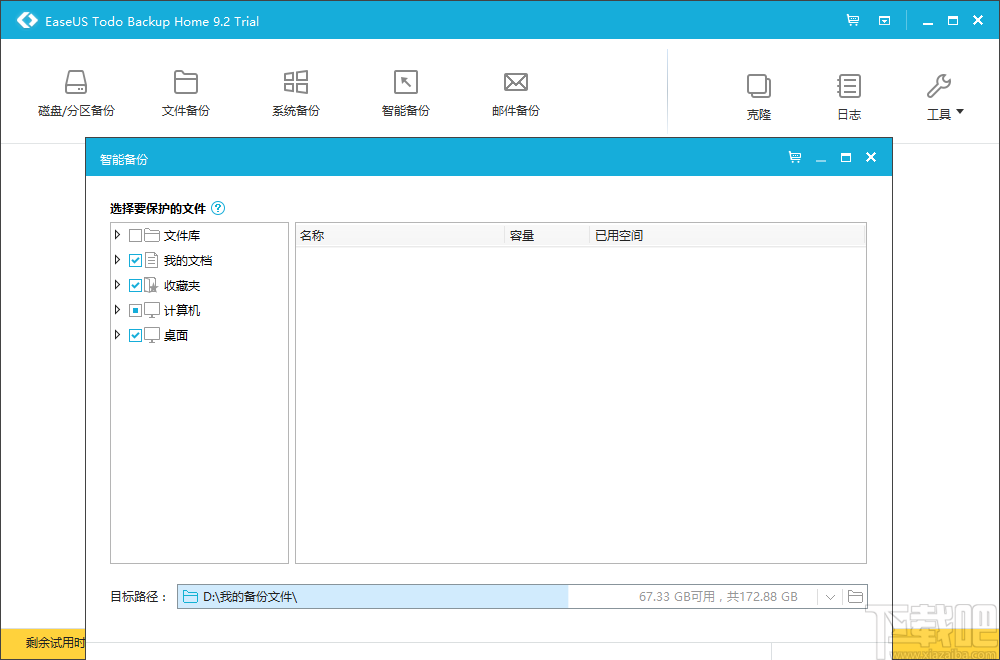Open the target path dropdown arrow
Viewport: 1000px width, 660px height.
(830, 595)
